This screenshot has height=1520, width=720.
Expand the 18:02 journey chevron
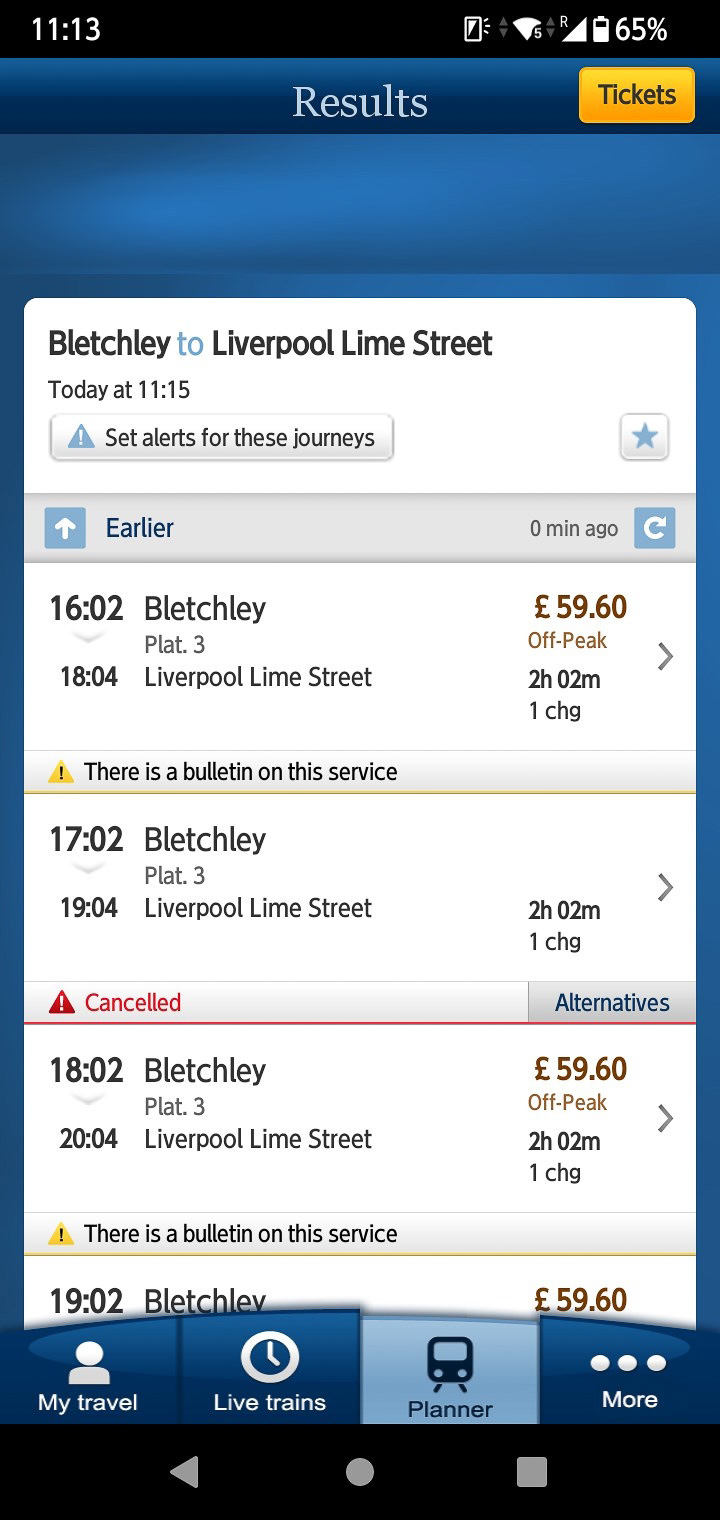[x=664, y=1118]
